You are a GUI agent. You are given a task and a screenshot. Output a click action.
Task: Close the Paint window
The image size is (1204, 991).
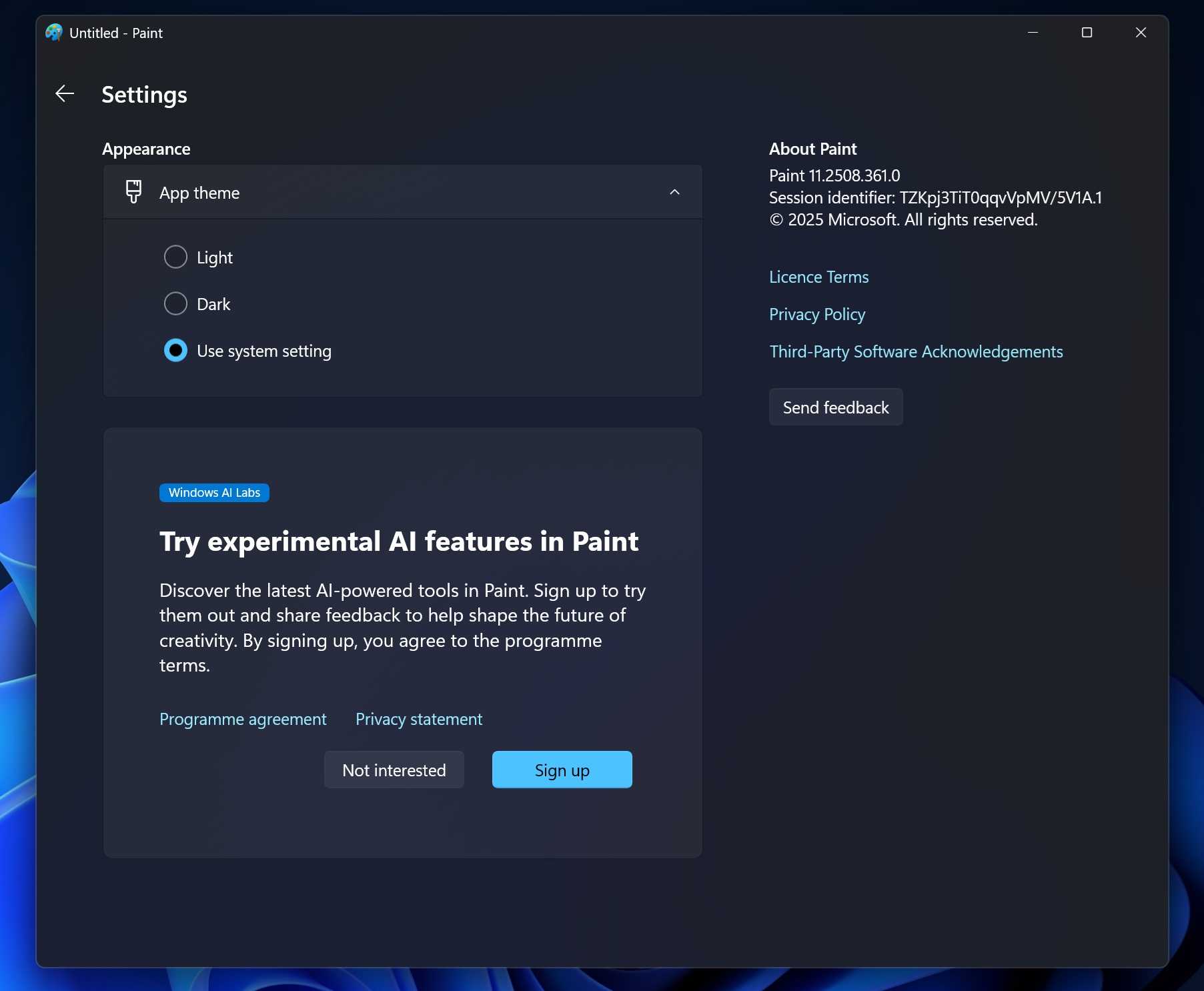[x=1141, y=33]
